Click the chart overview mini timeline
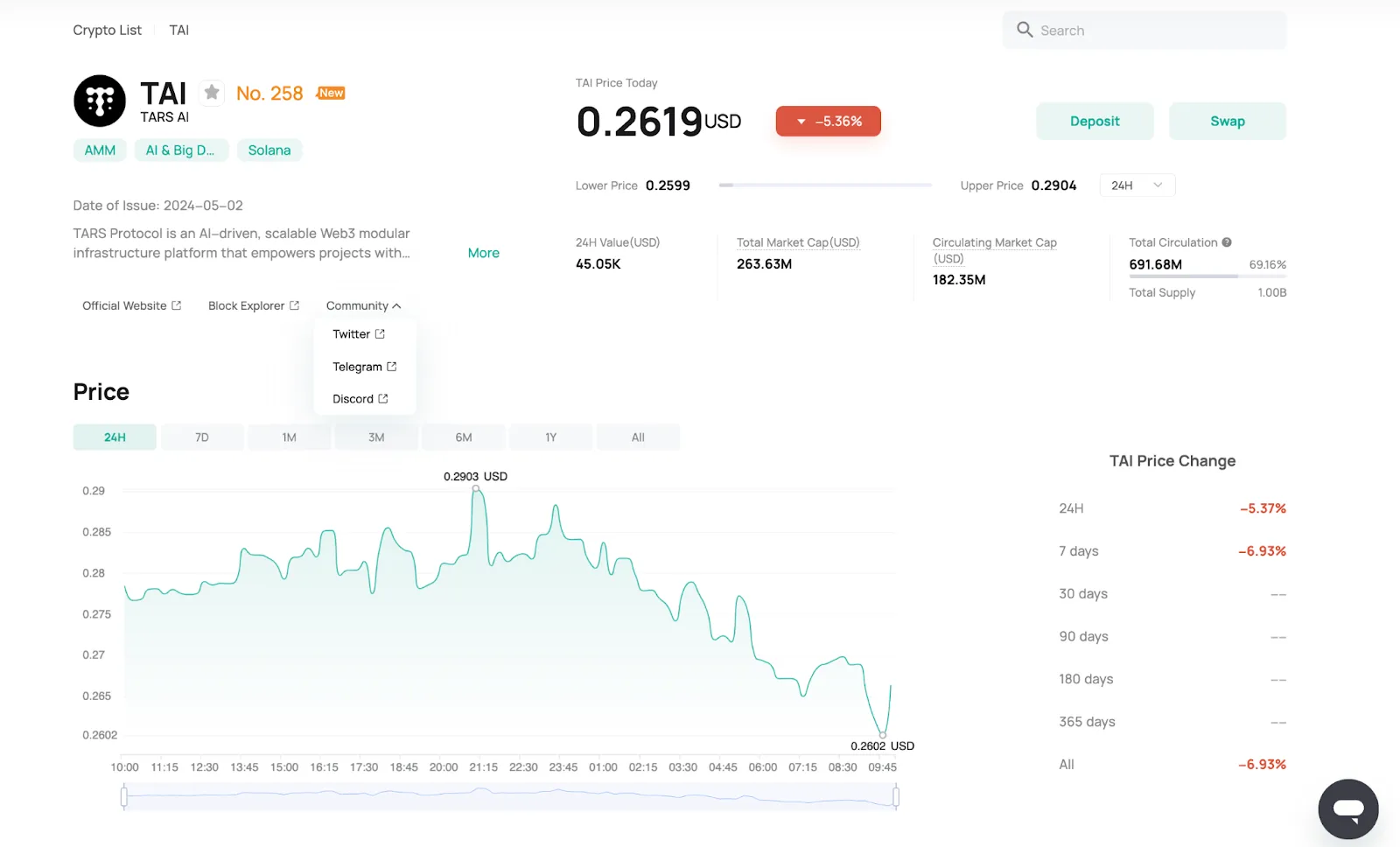Image resolution: width=1400 pixels, height=847 pixels. (510, 796)
